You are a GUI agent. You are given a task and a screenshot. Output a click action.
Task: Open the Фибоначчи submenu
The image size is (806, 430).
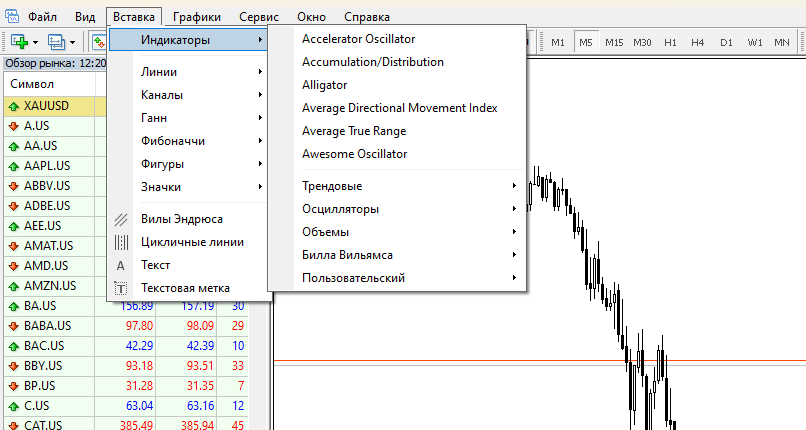[x=188, y=141]
